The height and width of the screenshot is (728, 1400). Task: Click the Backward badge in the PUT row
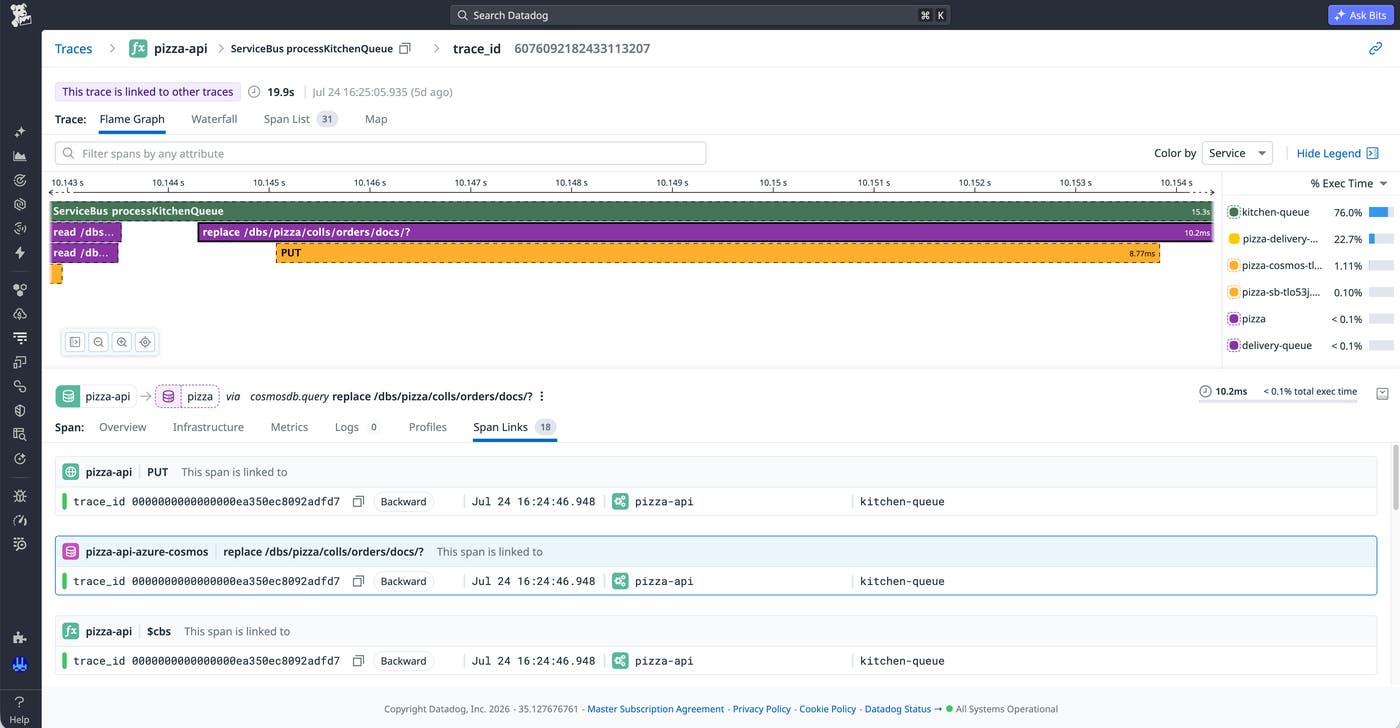click(404, 501)
